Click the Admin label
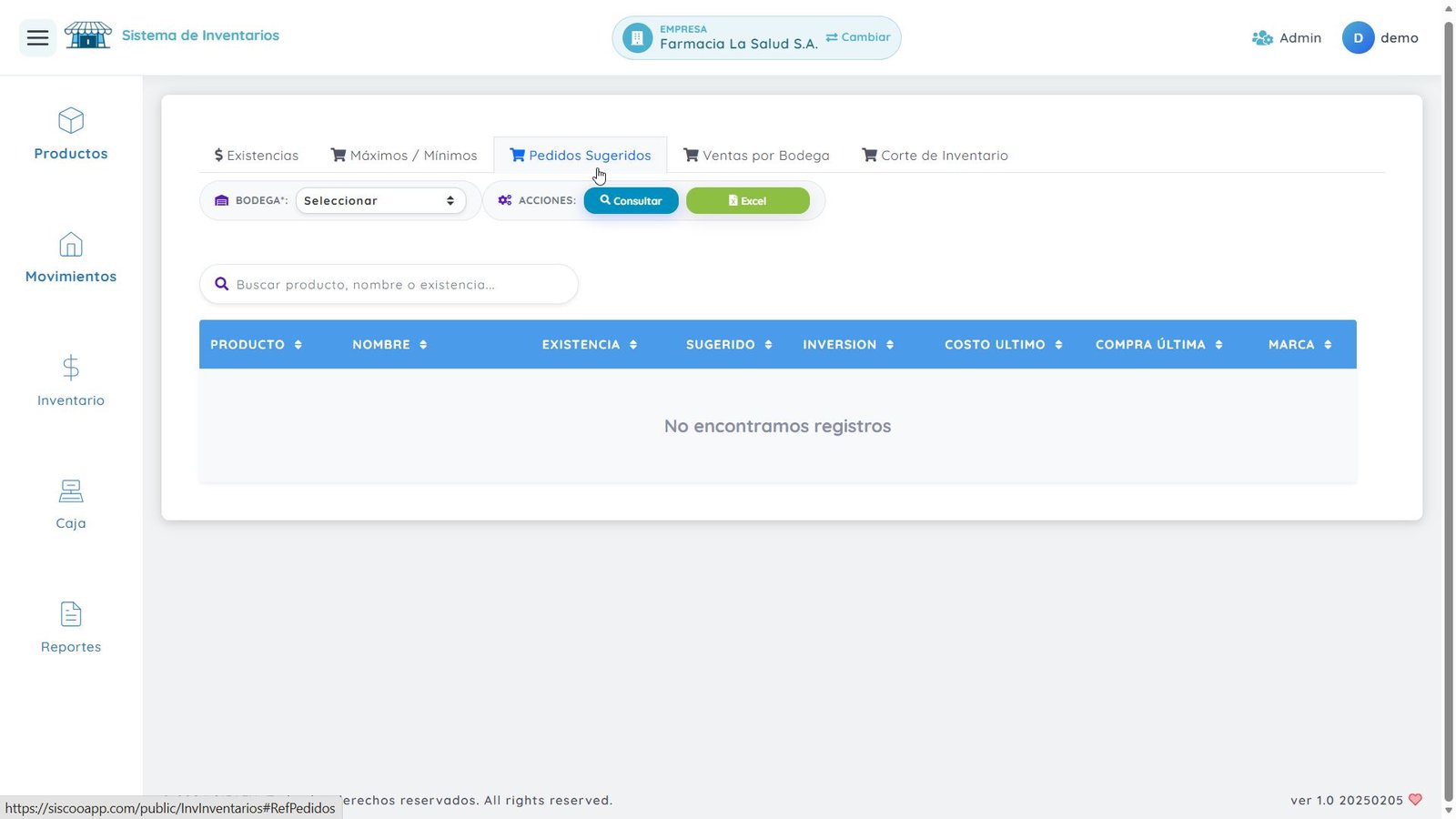 click(x=1300, y=38)
